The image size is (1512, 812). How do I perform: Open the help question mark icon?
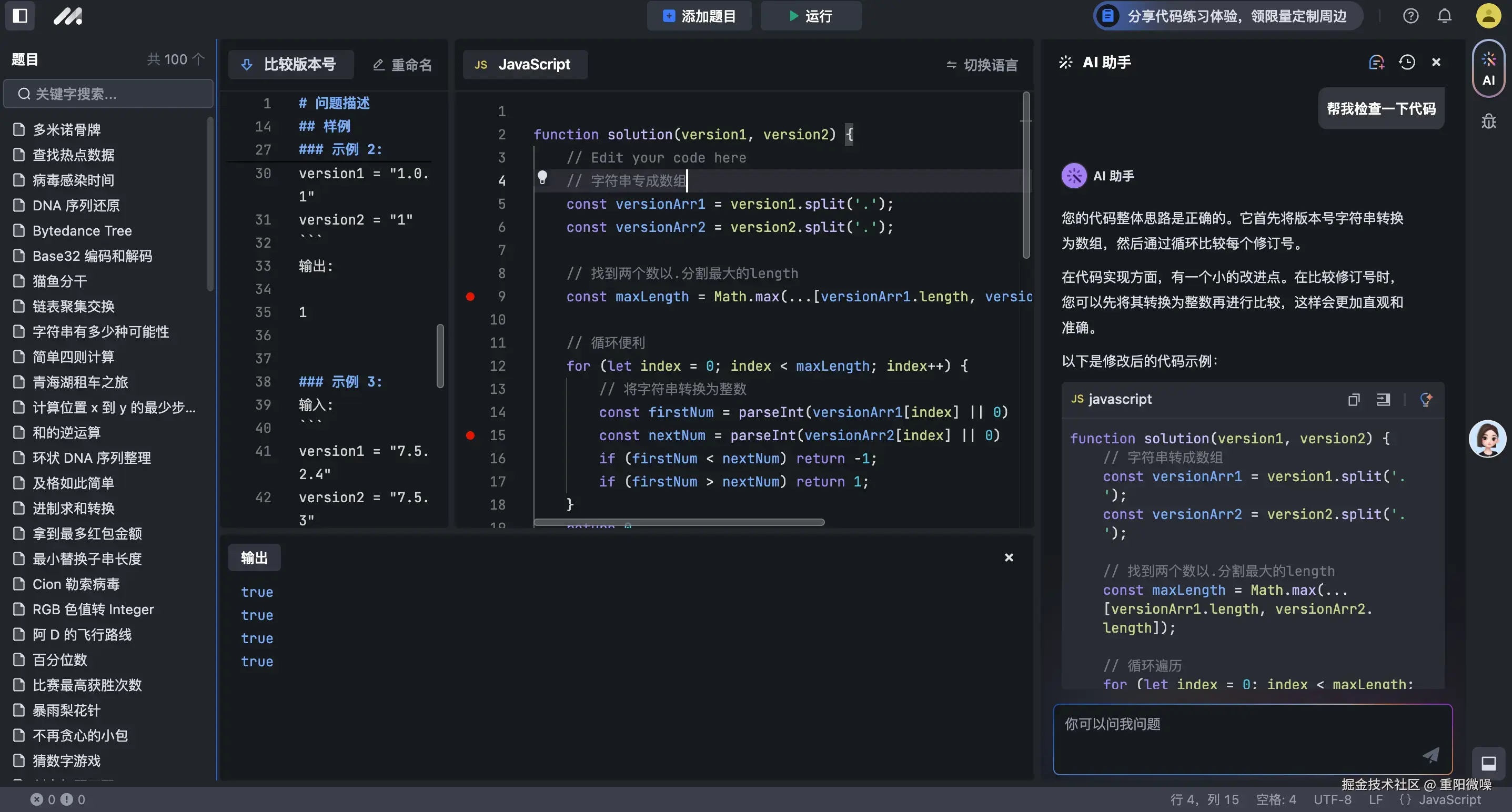[x=1410, y=16]
